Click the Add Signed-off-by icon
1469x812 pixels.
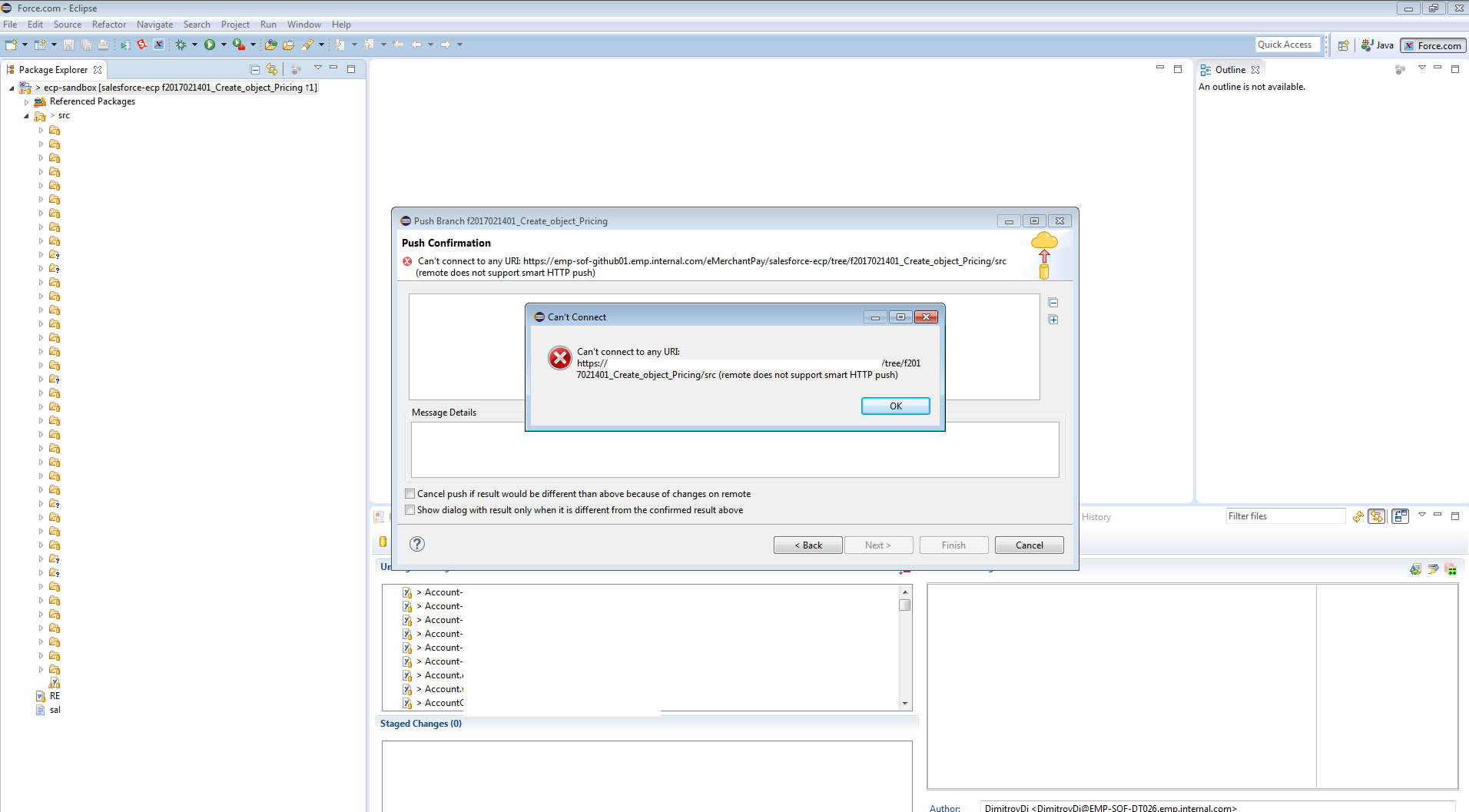tap(1433, 569)
